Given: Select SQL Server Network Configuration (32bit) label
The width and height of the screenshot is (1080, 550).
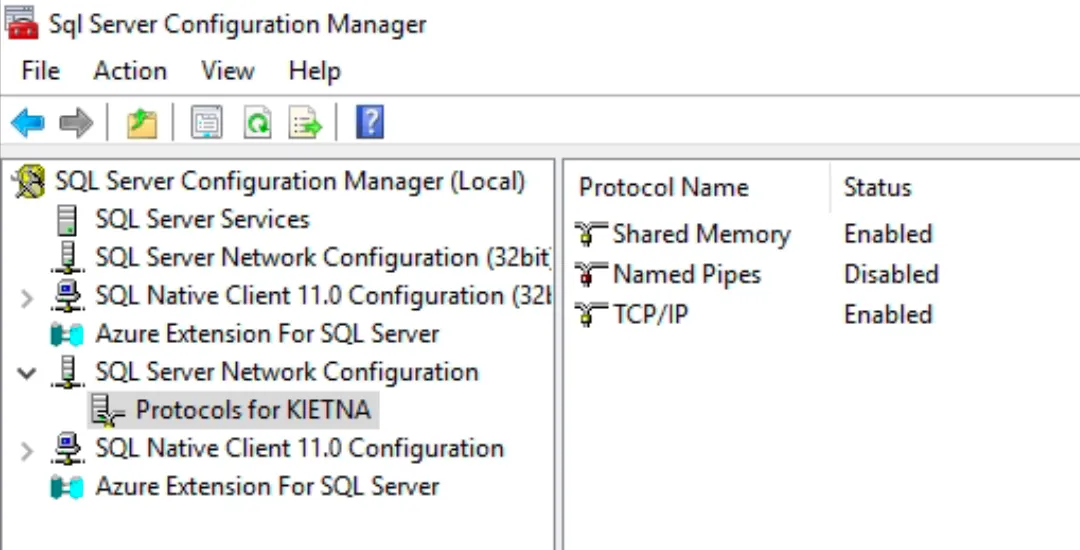Looking at the screenshot, I should point(323,258).
